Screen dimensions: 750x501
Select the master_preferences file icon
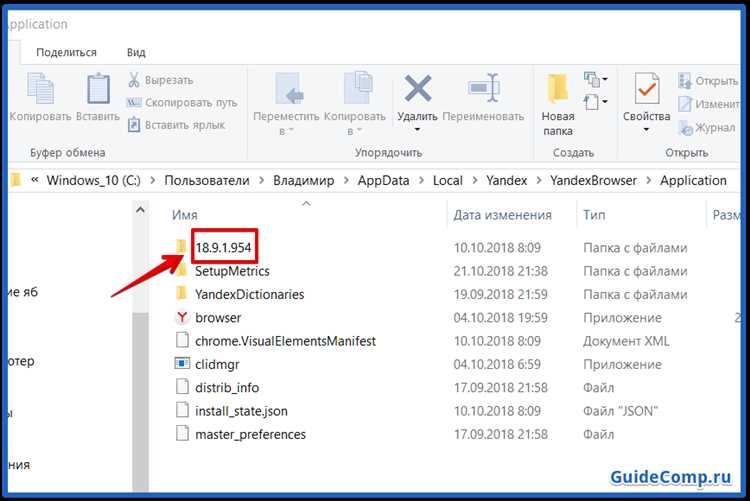click(182, 434)
